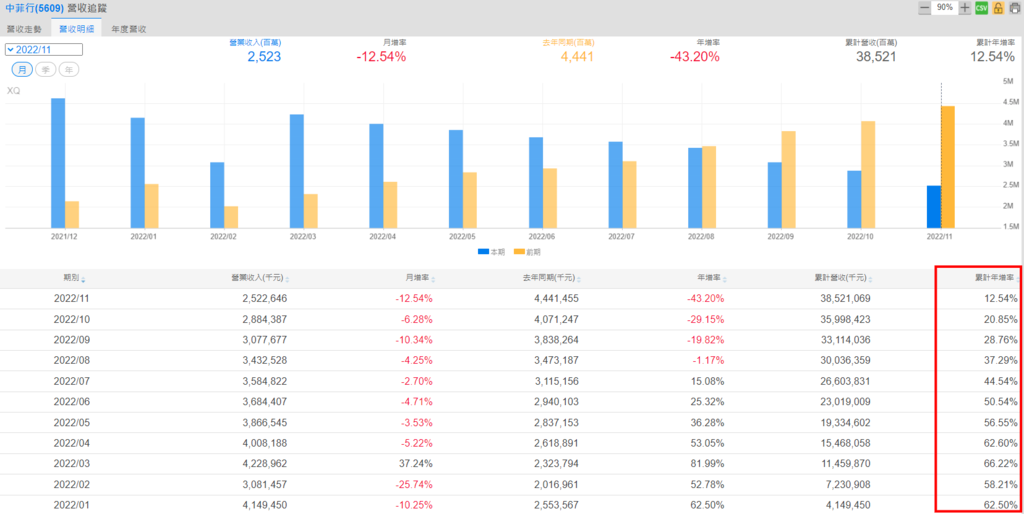Screen dimensions: 1024x514
Task: Sort the 年增率 table column via sort icon
Action: click(x=724, y=279)
